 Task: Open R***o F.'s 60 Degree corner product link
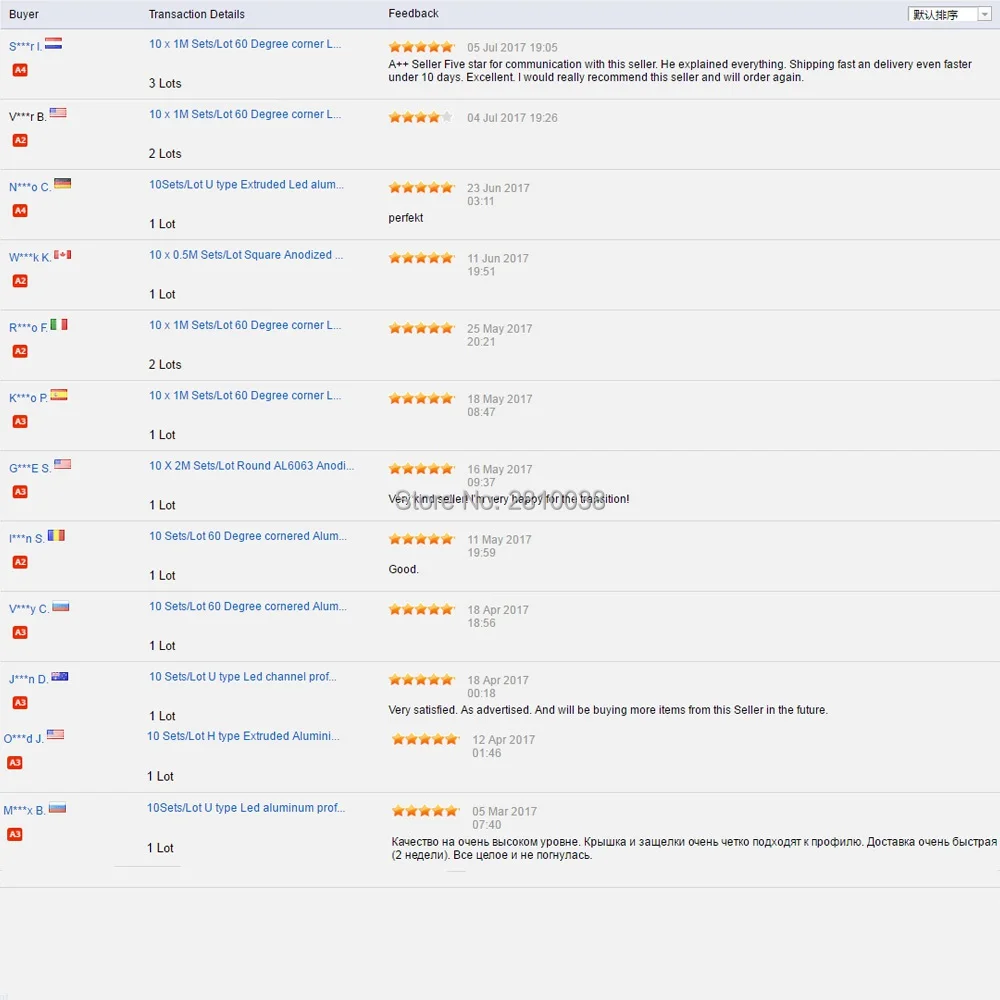[x=245, y=325]
